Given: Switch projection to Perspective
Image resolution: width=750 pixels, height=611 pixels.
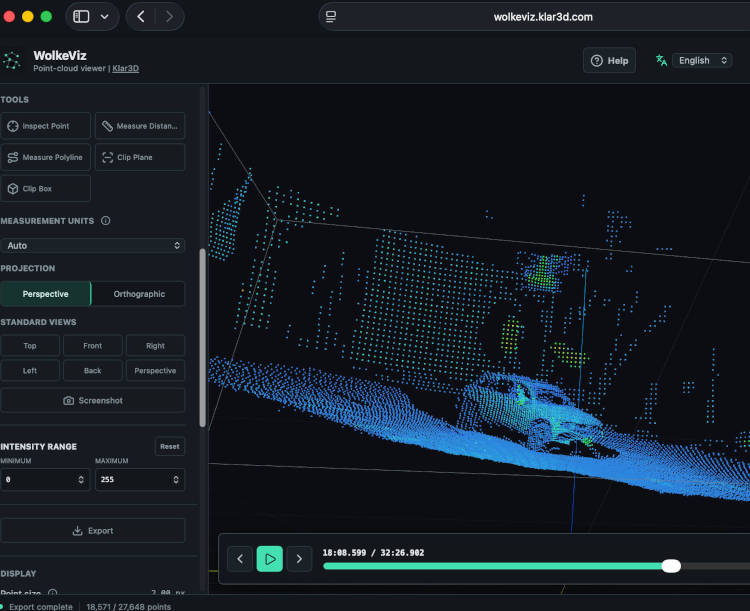Looking at the screenshot, I should pyautogui.click(x=45, y=294).
